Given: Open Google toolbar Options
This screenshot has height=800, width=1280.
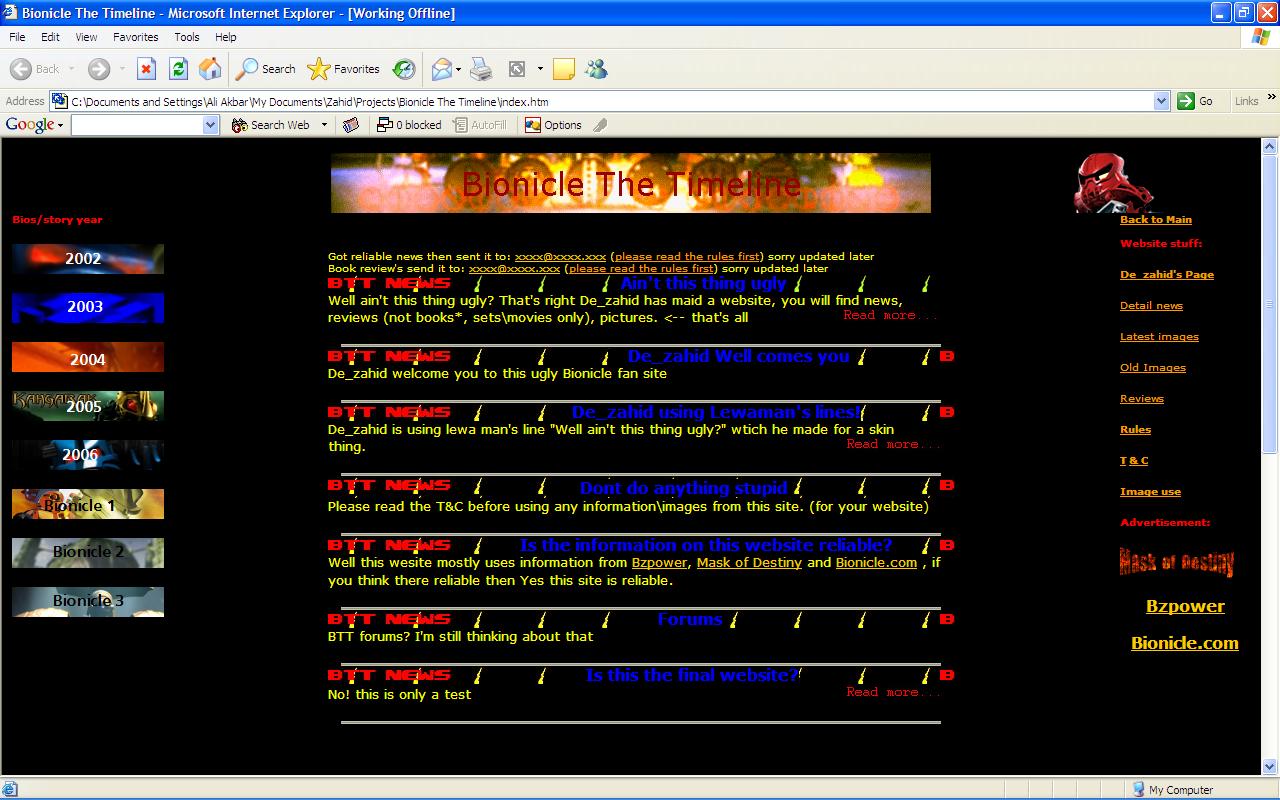Looking at the screenshot, I should (553, 125).
